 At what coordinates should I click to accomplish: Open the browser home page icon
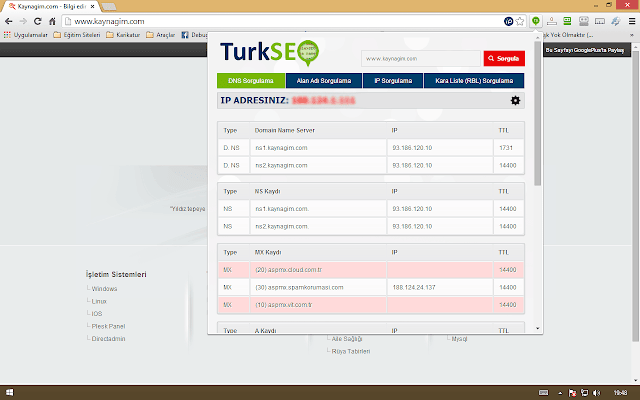[52, 21]
